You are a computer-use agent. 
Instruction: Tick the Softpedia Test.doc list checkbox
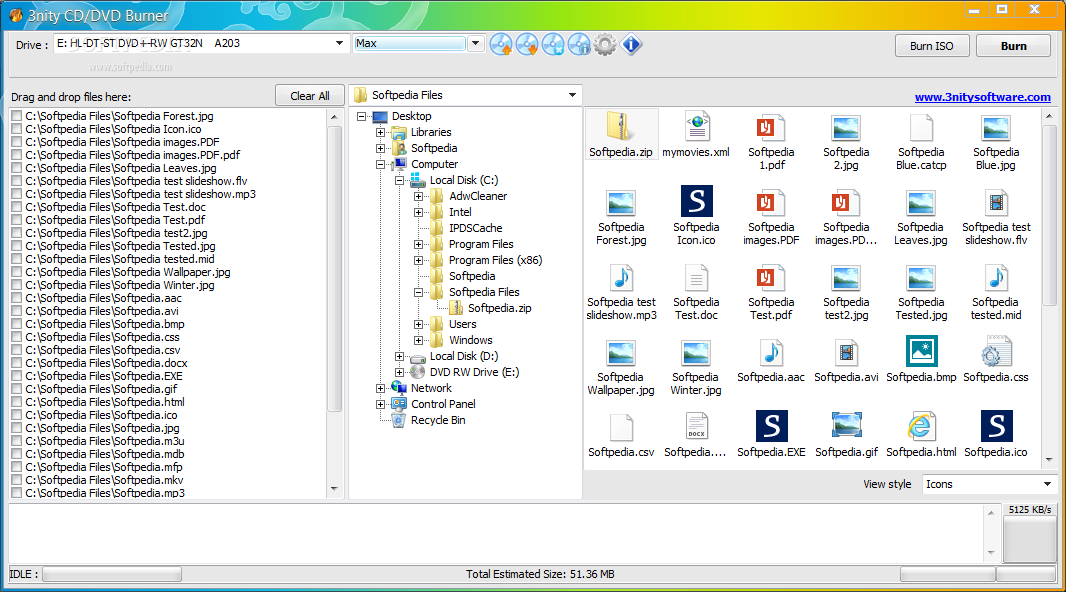pos(17,207)
